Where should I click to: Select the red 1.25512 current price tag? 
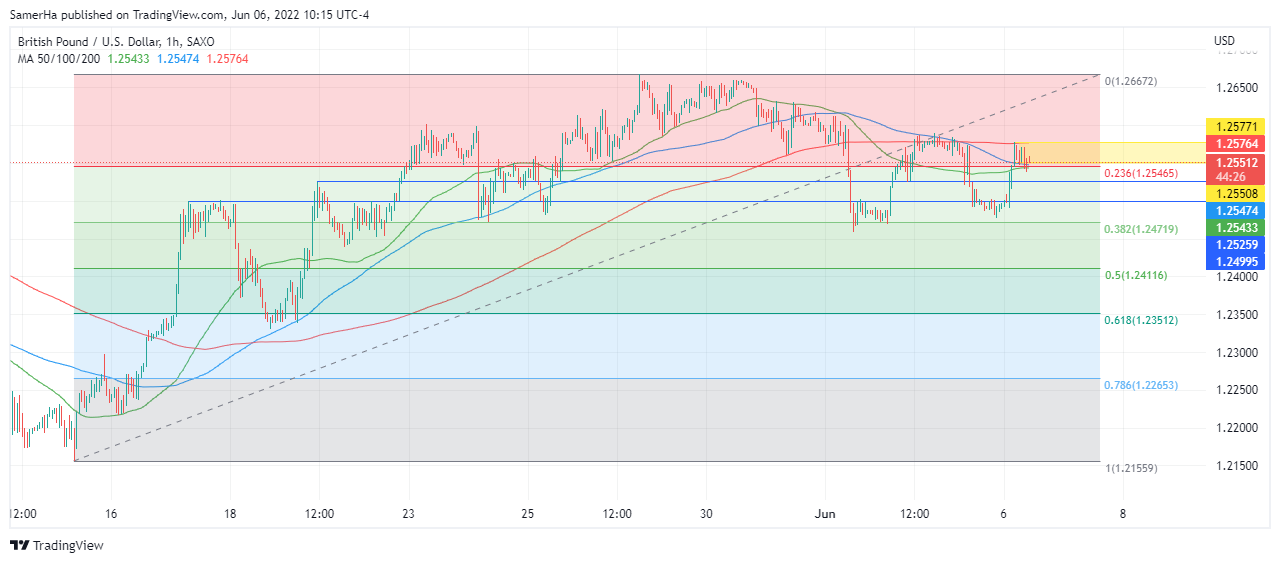(1238, 162)
